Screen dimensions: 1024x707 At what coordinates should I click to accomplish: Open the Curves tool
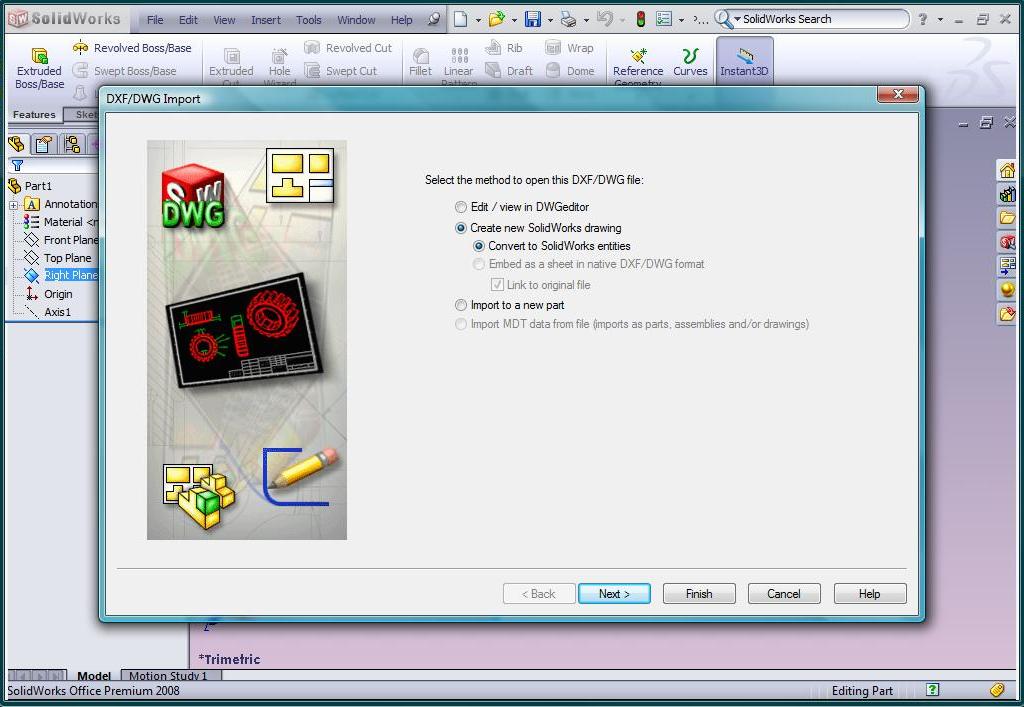(690, 63)
